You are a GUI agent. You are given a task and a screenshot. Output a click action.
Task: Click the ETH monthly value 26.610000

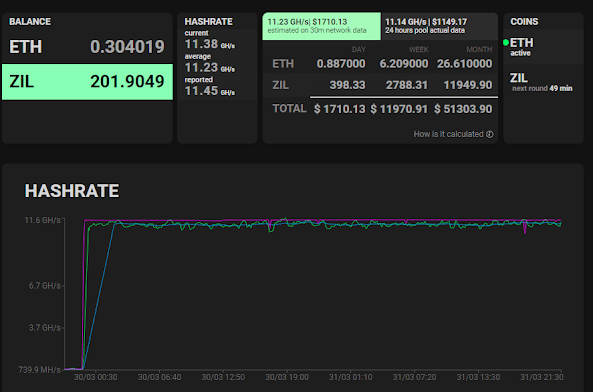(x=465, y=64)
